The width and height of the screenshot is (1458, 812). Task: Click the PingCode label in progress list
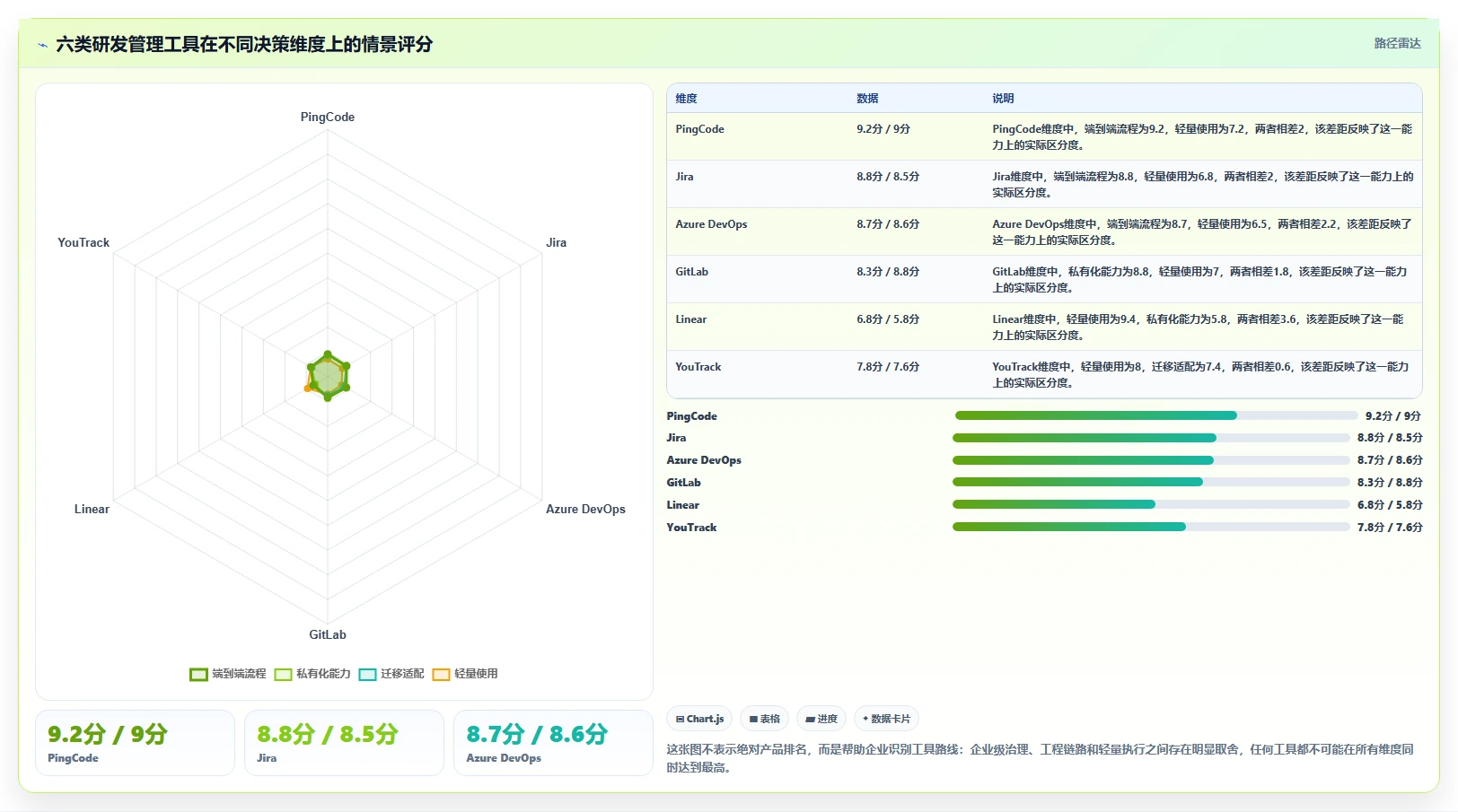(x=691, y=416)
